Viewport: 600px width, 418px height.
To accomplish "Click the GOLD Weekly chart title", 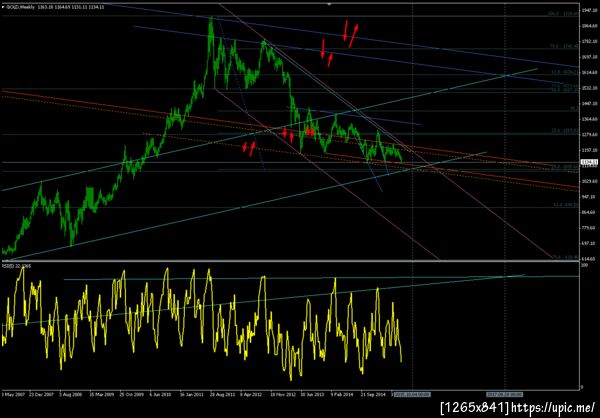I will (18, 7).
